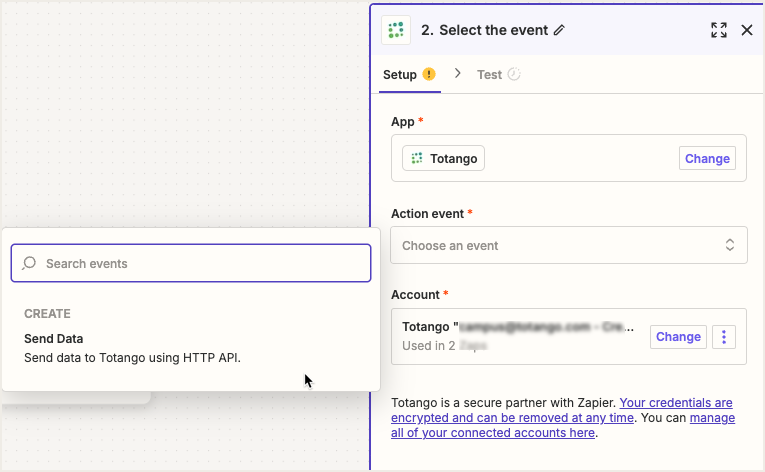The image size is (765, 472).
Task: Click the Search events field
Action: coord(191,263)
